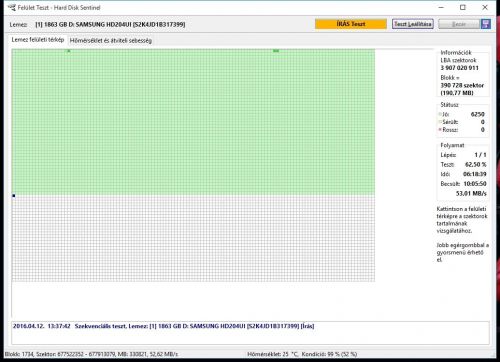Click the Hard Disk Sentinel title bar icon
Viewport: 500px width, 362px height.
tap(12, 7)
